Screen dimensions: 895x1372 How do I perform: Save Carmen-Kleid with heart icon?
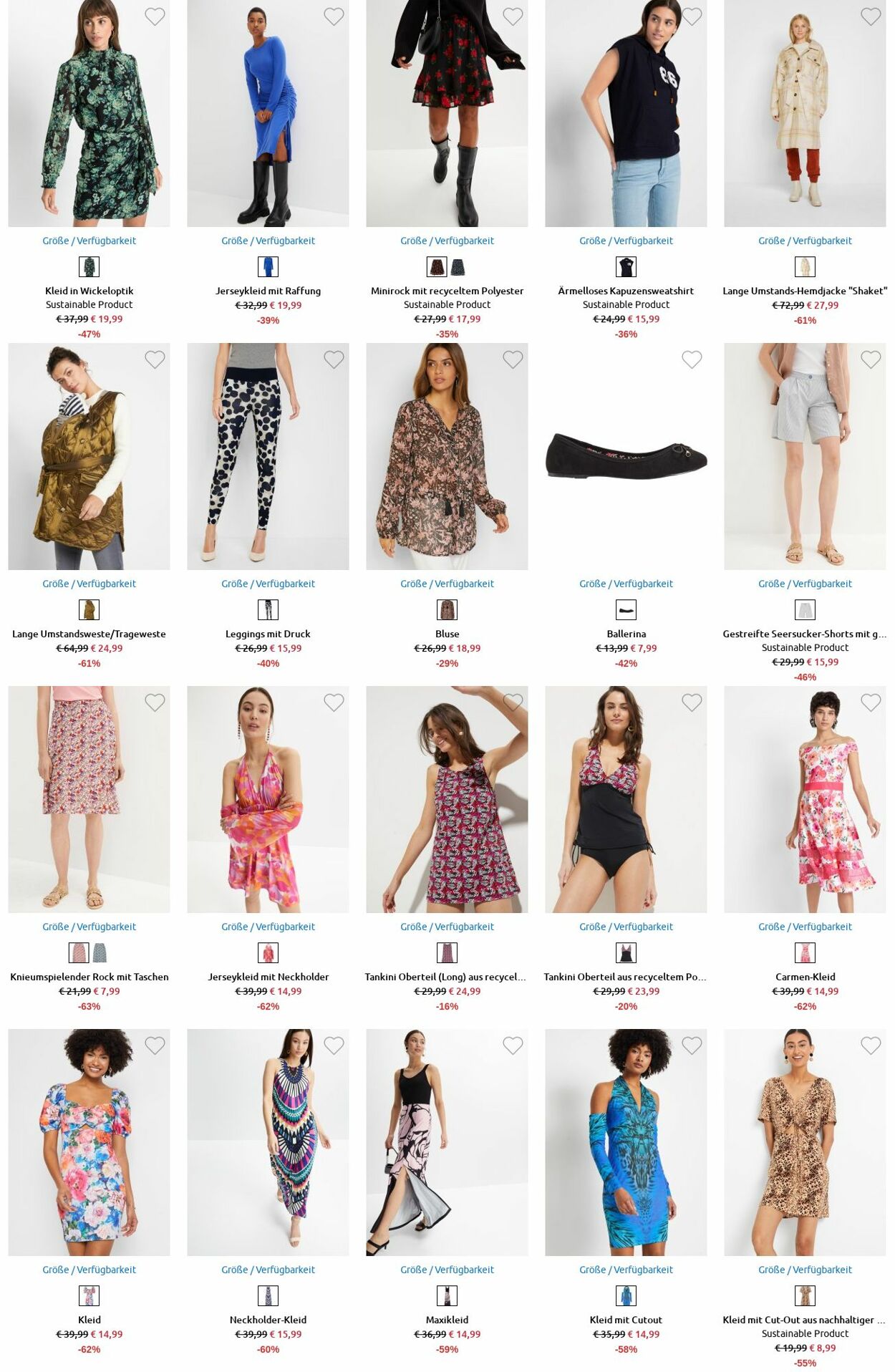[x=871, y=702]
